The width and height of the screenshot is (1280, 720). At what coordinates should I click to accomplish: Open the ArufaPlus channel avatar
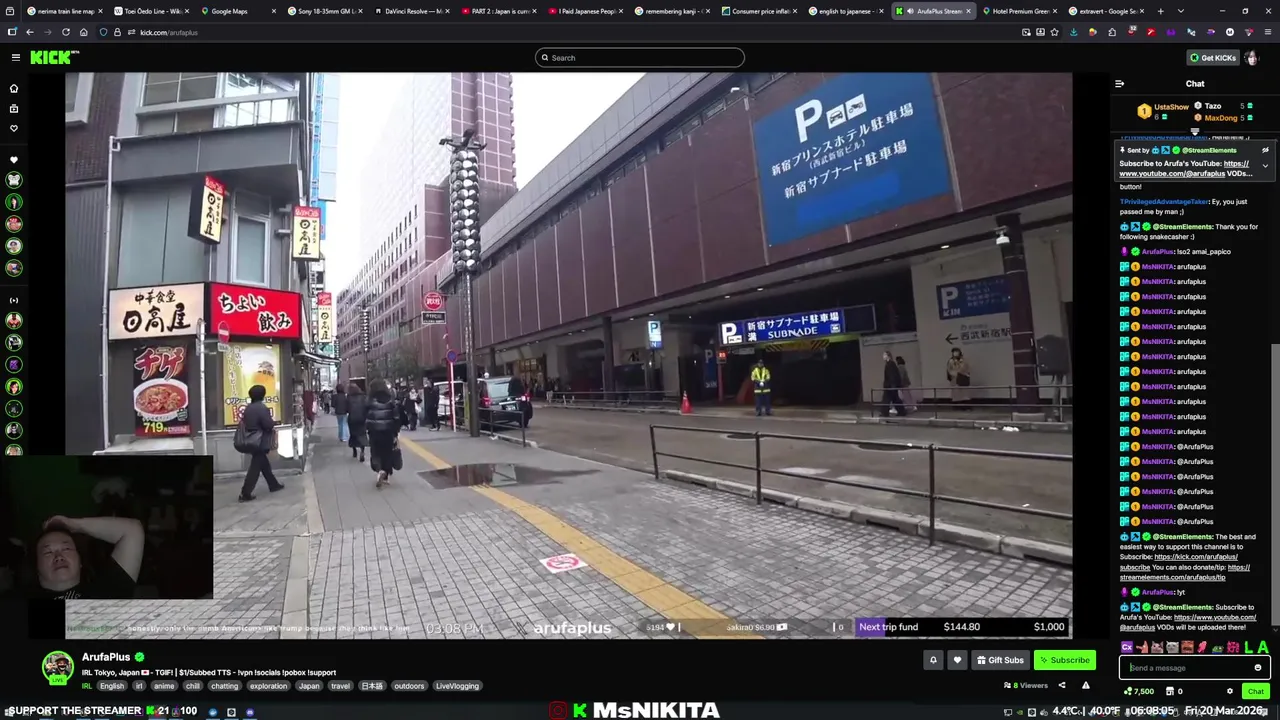pyautogui.click(x=58, y=667)
